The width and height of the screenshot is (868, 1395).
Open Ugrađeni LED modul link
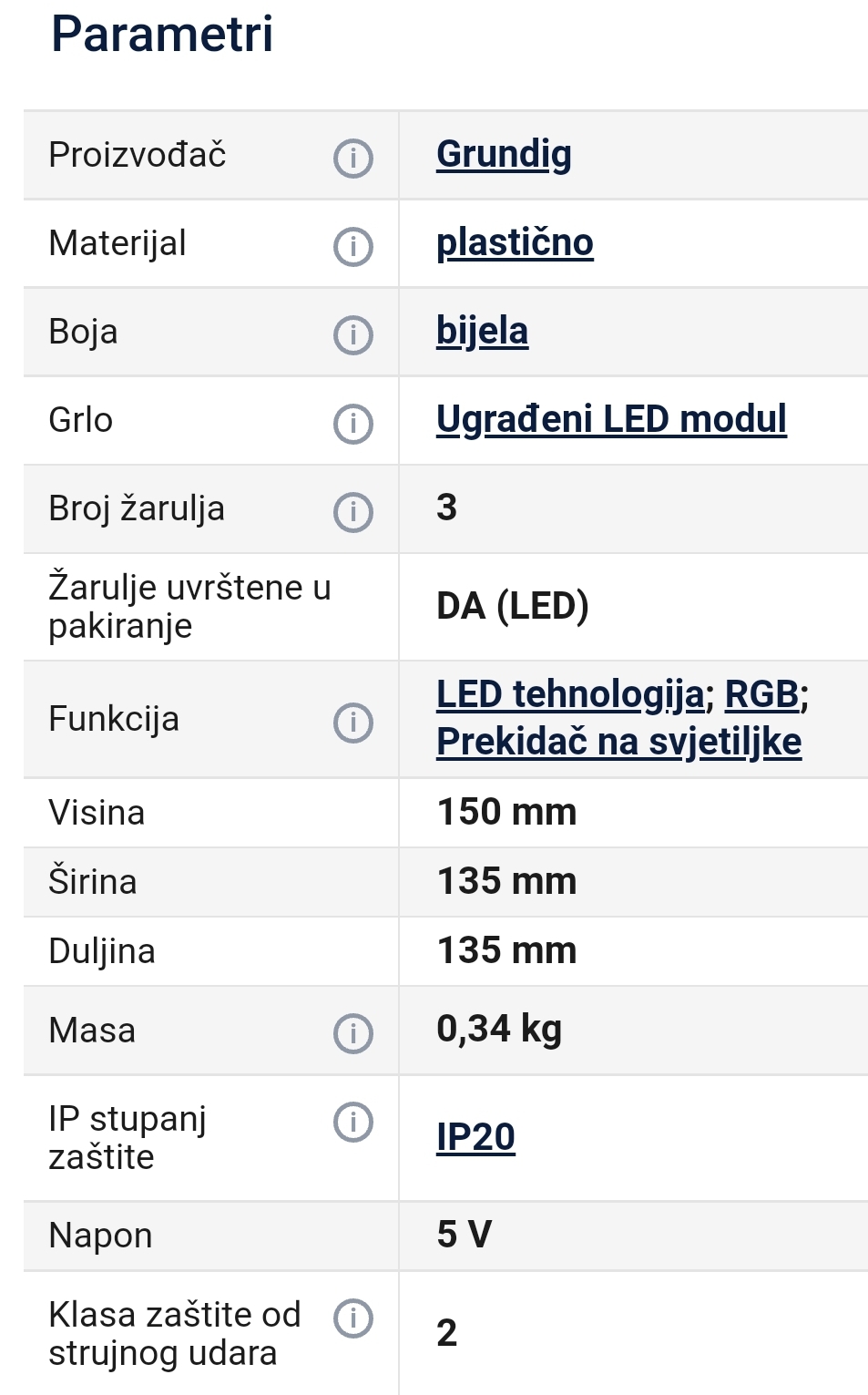[x=611, y=419]
